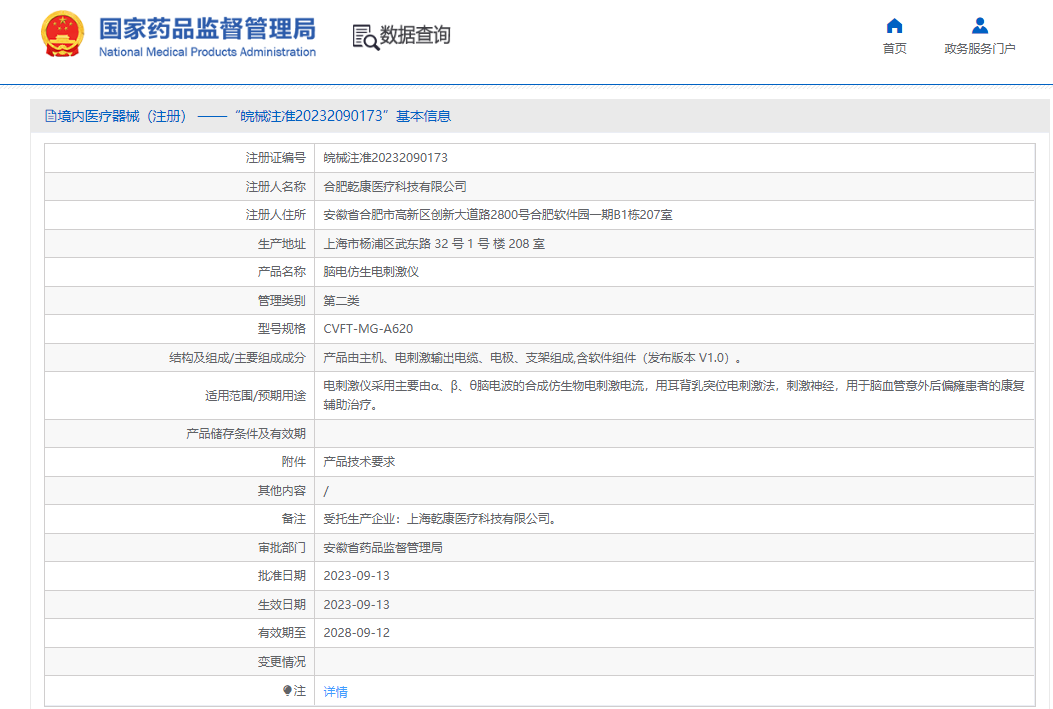The width and height of the screenshot is (1053, 709).
Task: Select structure text 产品由主机、电刺激输出电缆
Action: tap(533, 358)
